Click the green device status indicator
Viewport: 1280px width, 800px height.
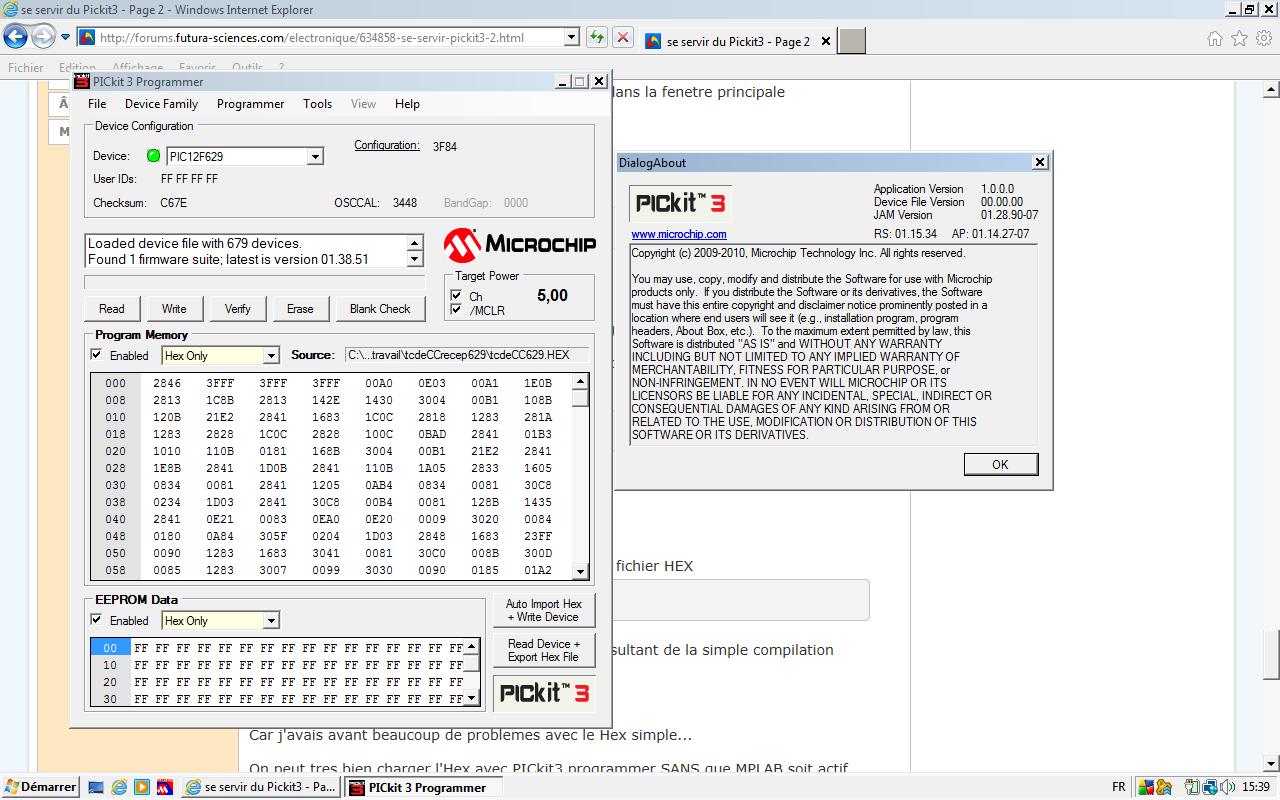153,156
